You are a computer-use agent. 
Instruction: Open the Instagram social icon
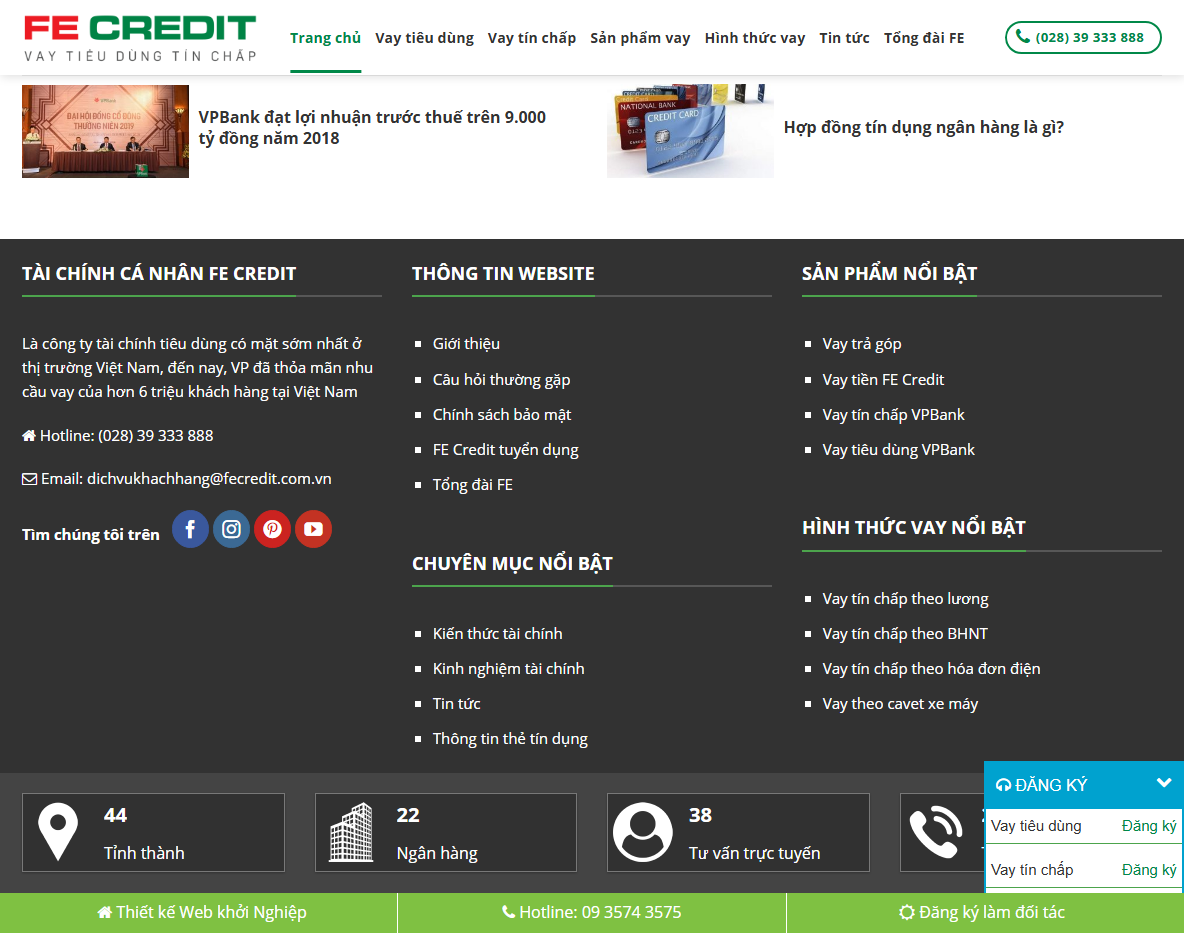tap(231, 529)
